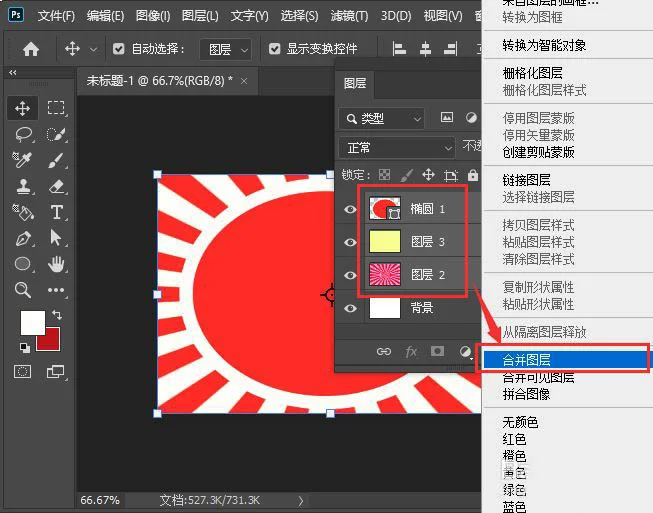The width and height of the screenshot is (653, 513).
Task: Click lock image pixels brush icon
Action: coord(406,175)
